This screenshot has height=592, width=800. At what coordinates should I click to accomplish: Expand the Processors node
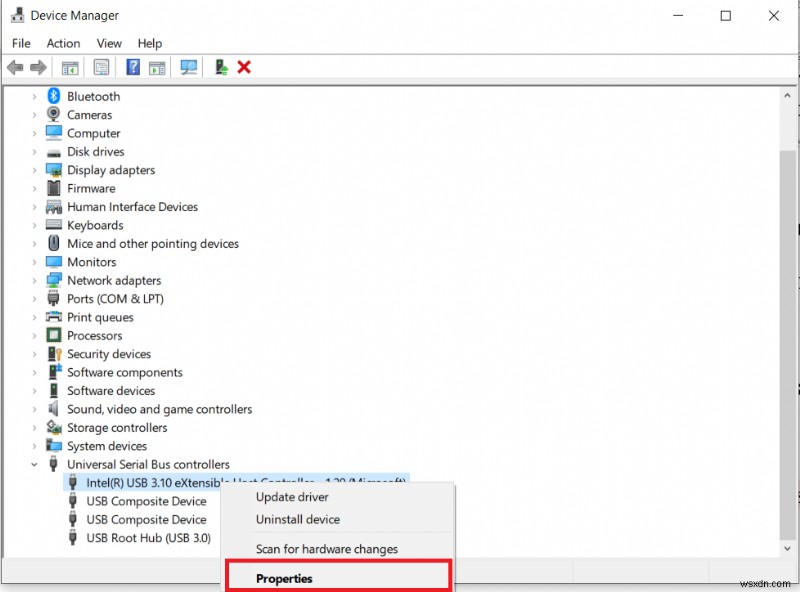click(34, 336)
